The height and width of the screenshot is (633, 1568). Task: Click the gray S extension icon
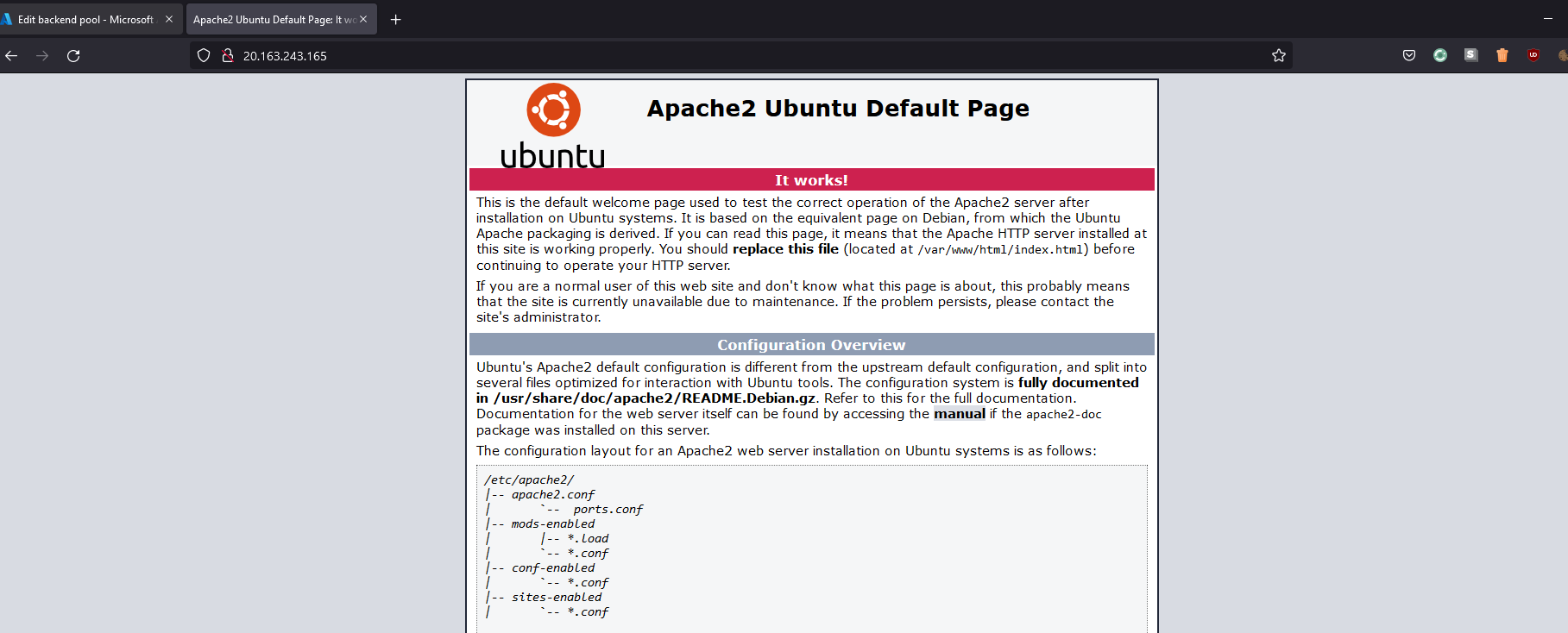(1470, 56)
